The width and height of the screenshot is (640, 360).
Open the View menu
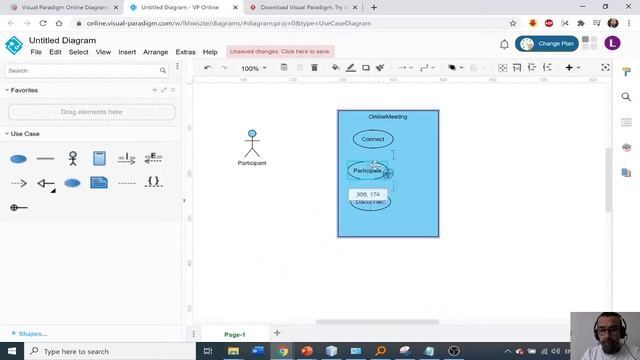click(x=103, y=52)
